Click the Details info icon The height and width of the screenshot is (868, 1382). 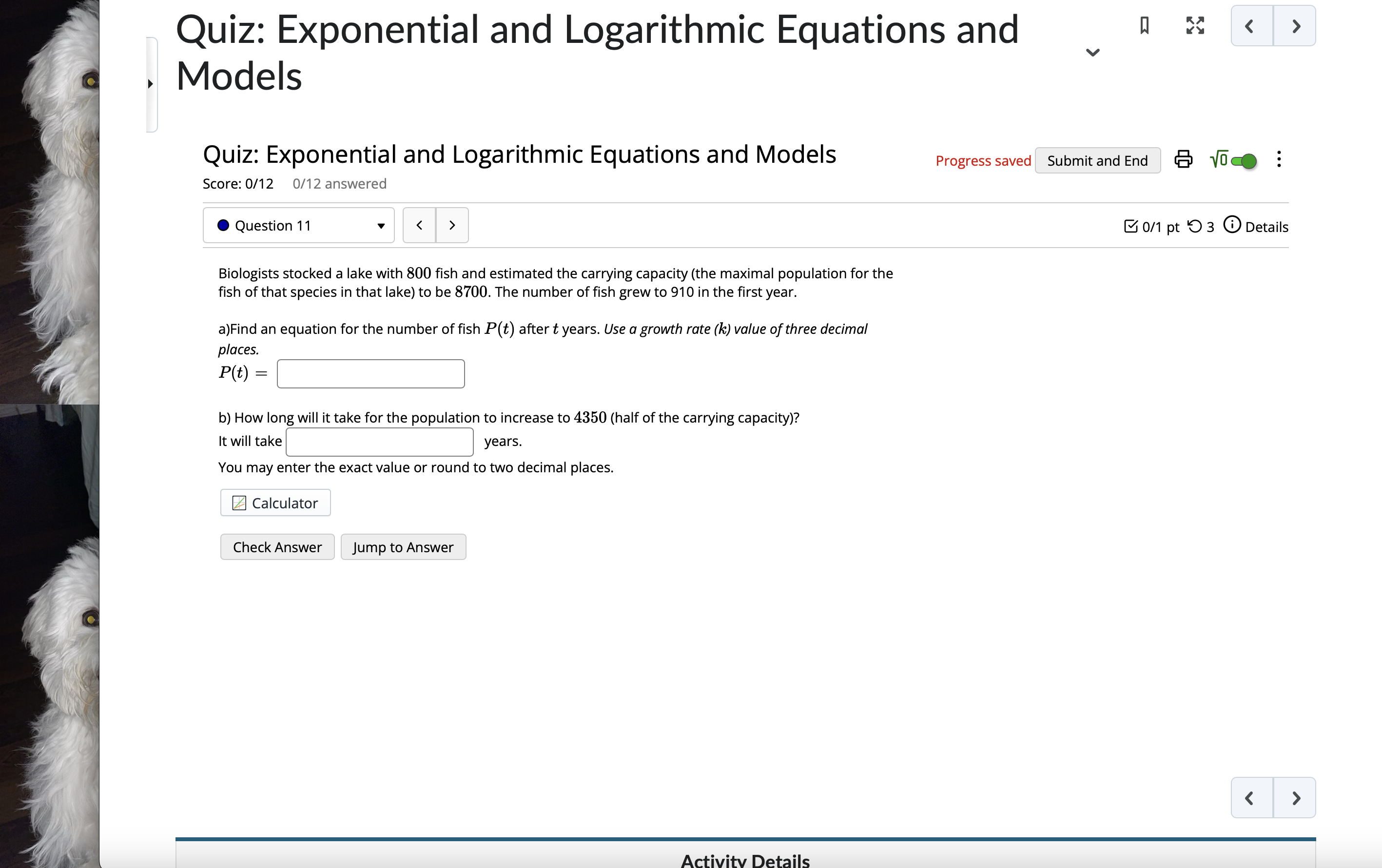1232,225
